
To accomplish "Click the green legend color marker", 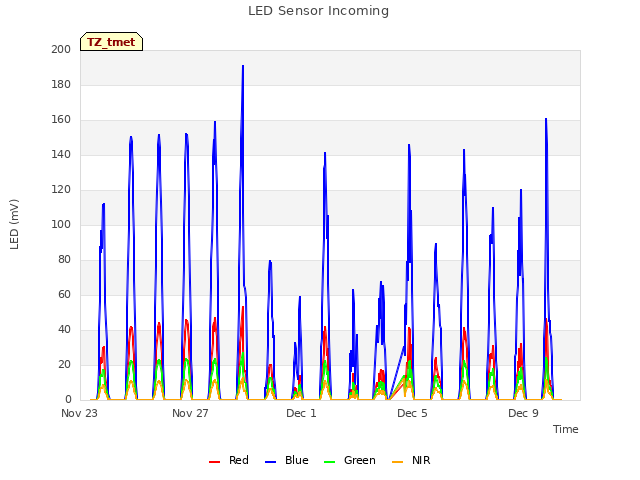I will 329,462.
